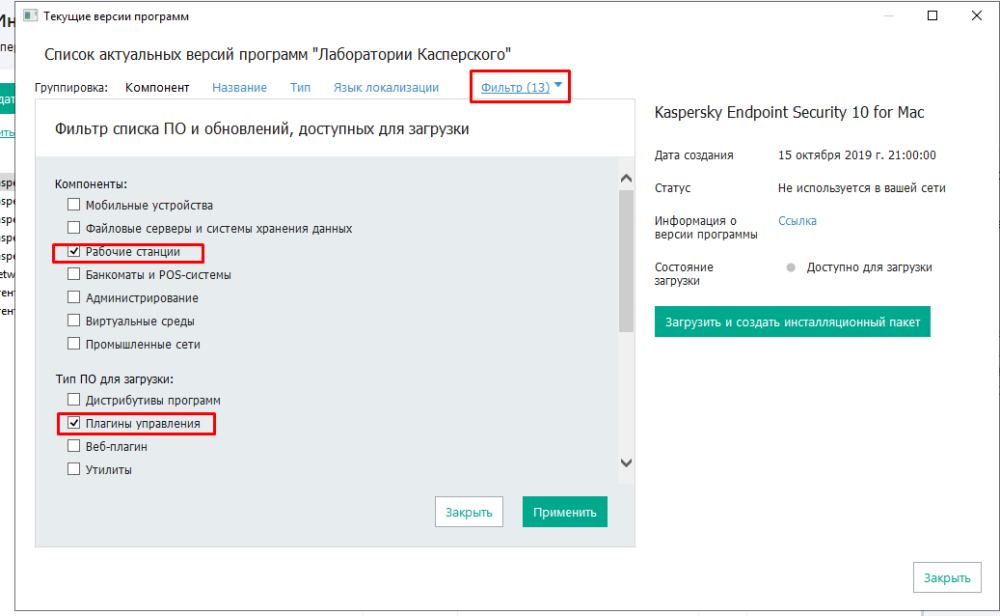The height and width of the screenshot is (616, 1000).
Task: Group list by Язык локализации
Action: [x=386, y=87]
